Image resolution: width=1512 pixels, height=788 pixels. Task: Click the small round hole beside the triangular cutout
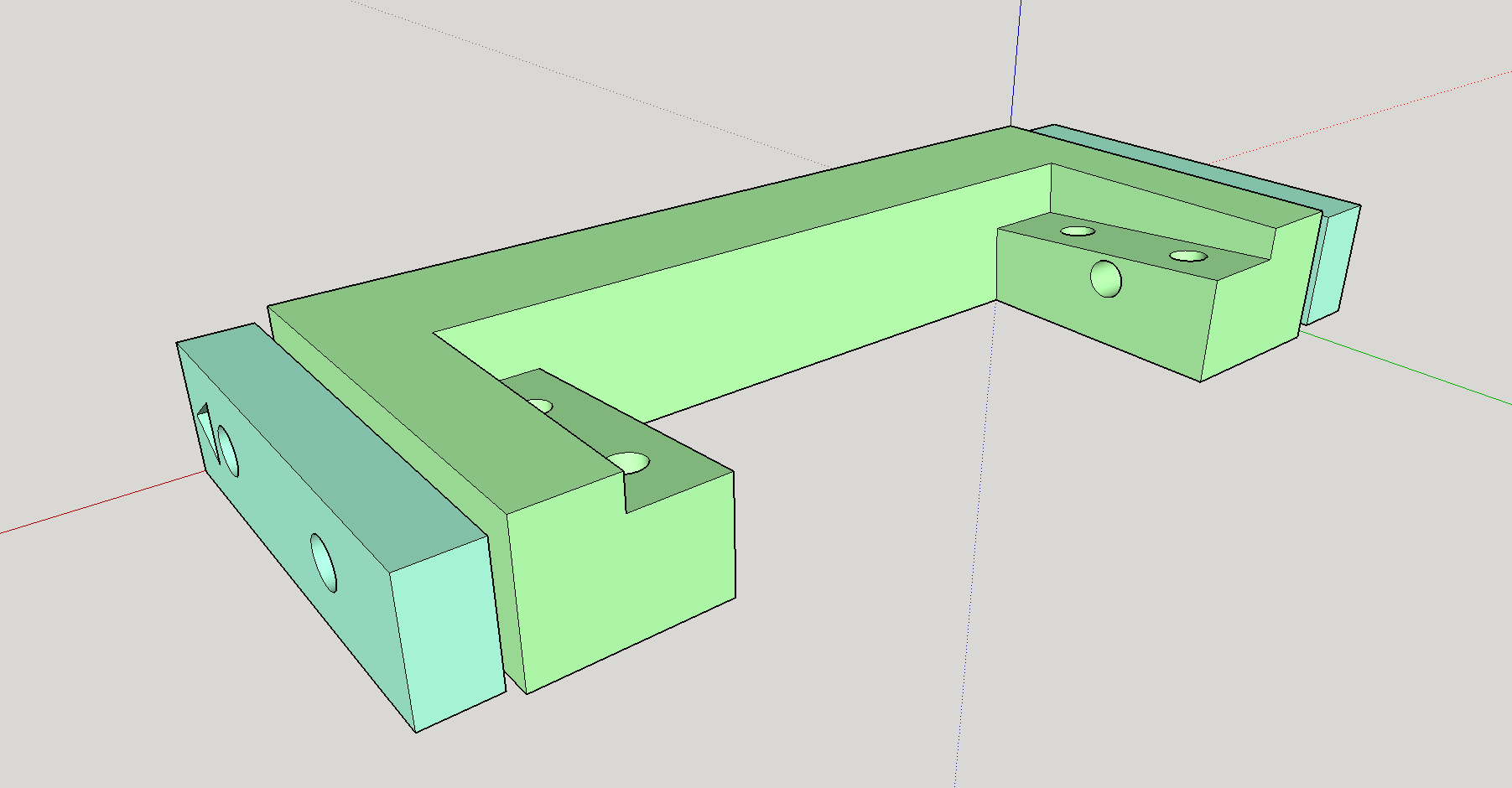[227, 451]
